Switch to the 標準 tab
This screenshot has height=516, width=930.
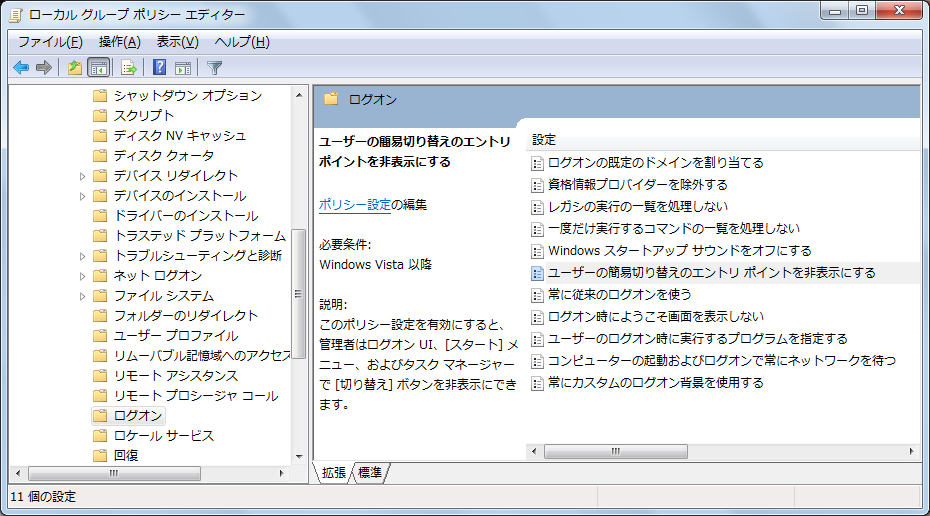point(370,473)
